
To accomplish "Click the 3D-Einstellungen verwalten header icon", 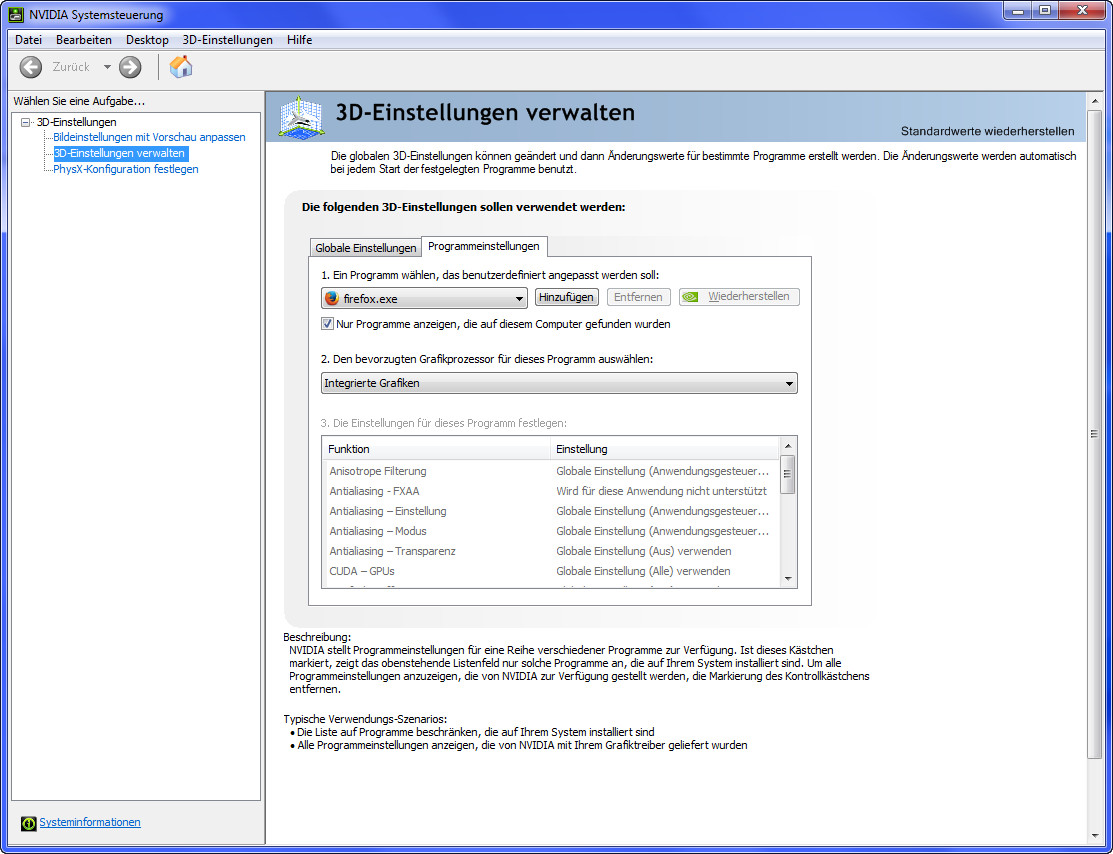I will [302, 116].
